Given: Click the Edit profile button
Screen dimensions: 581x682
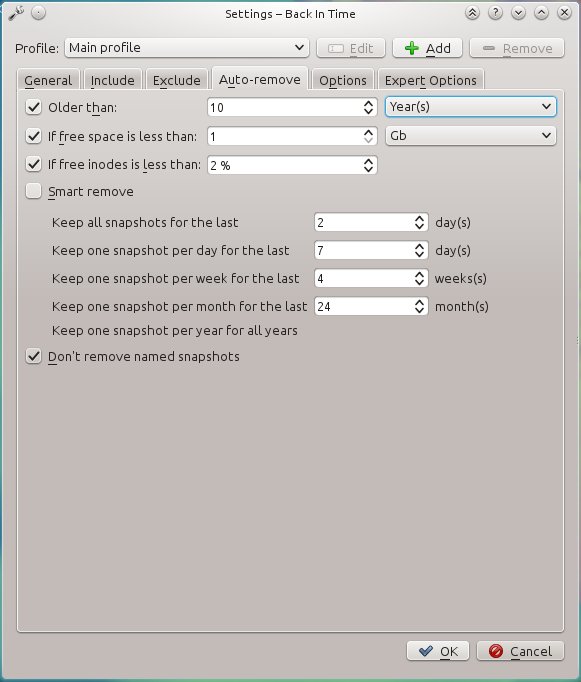Looking at the screenshot, I should click(x=351, y=48).
